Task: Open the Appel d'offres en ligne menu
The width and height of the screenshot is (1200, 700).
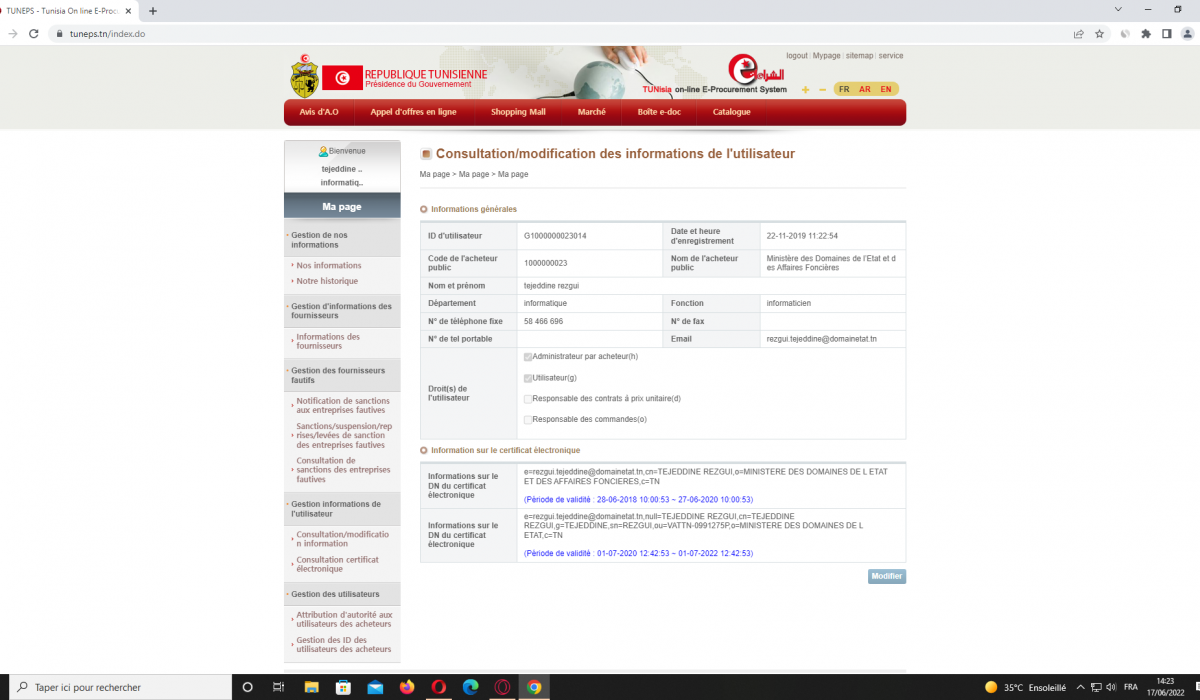Action: pyautogui.click(x=413, y=112)
